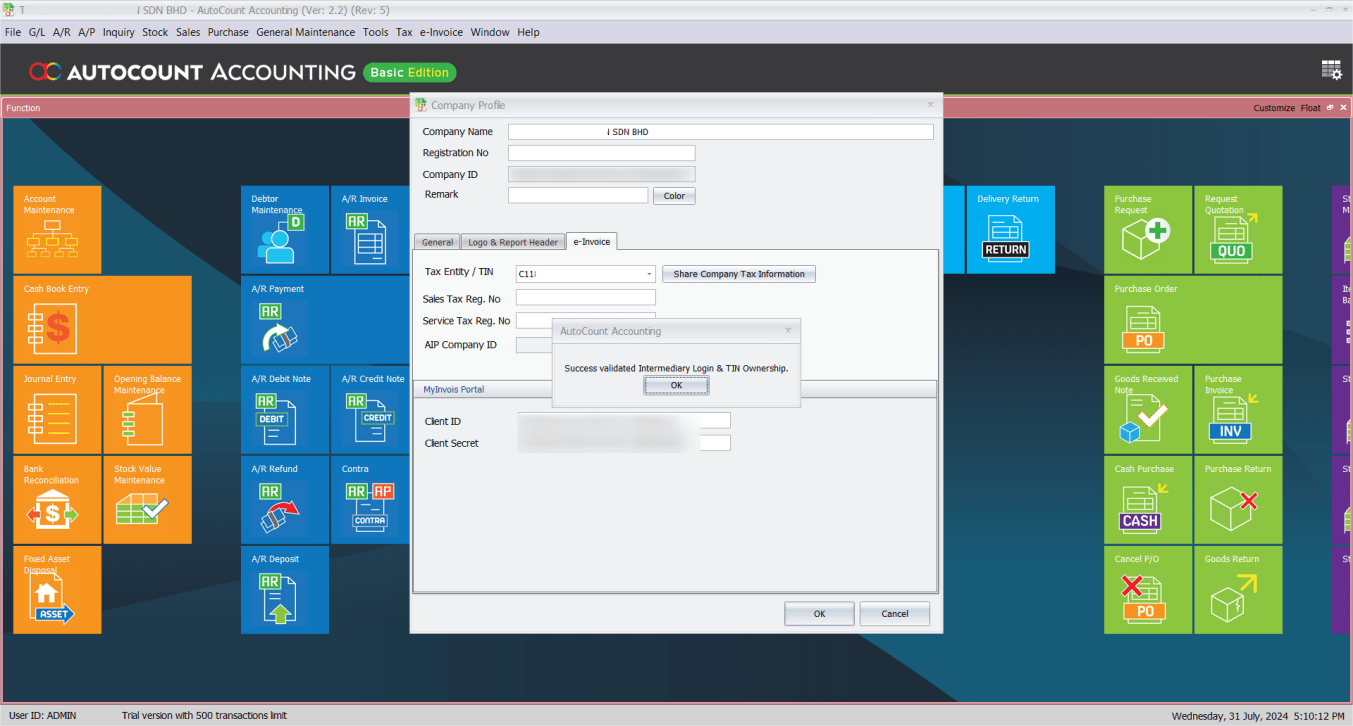The height and width of the screenshot is (726, 1353).
Task: Expand the Tax Entity / TIN dropdown
Action: (x=649, y=274)
